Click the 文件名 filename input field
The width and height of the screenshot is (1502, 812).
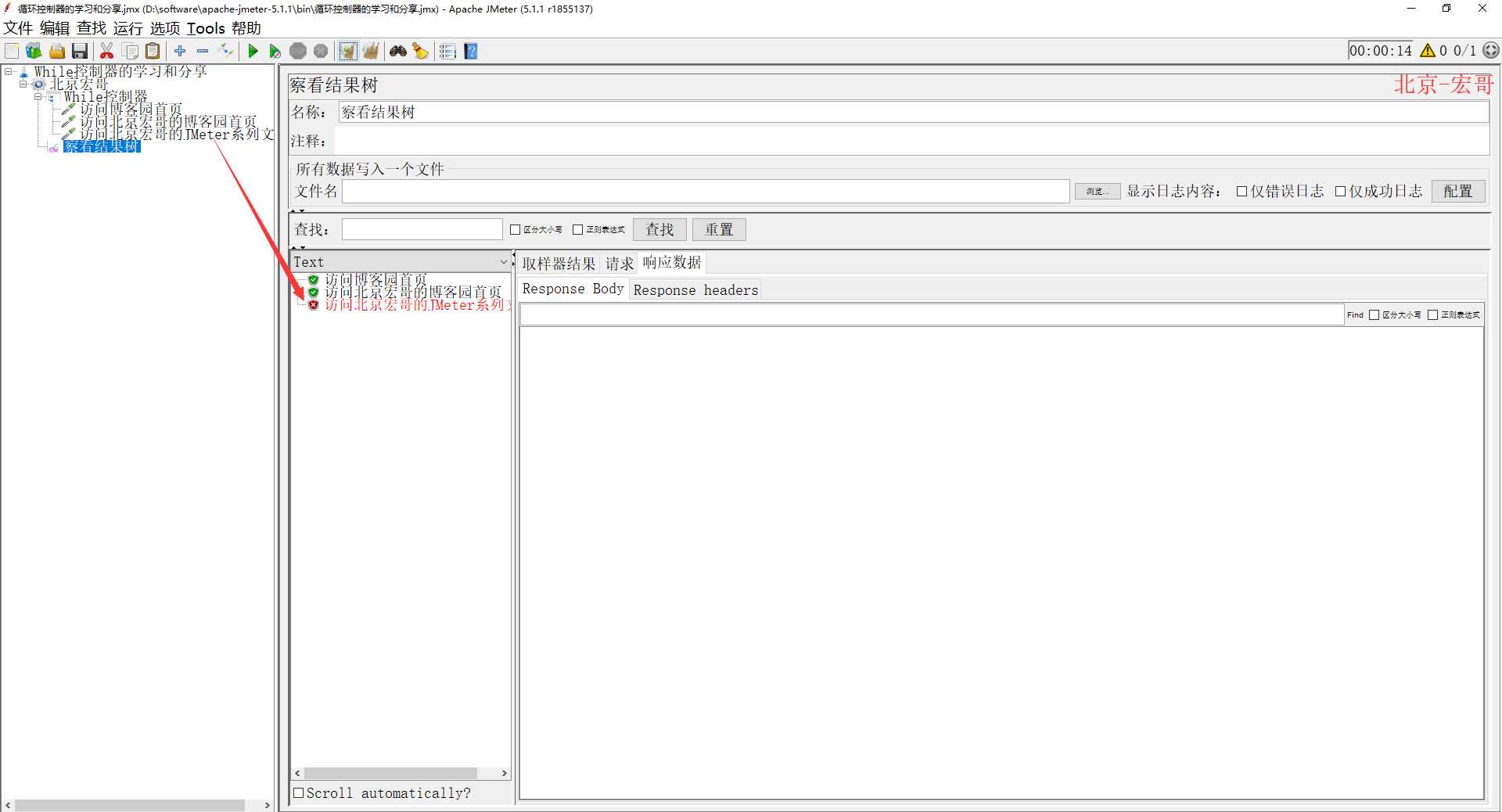pos(706,192)
